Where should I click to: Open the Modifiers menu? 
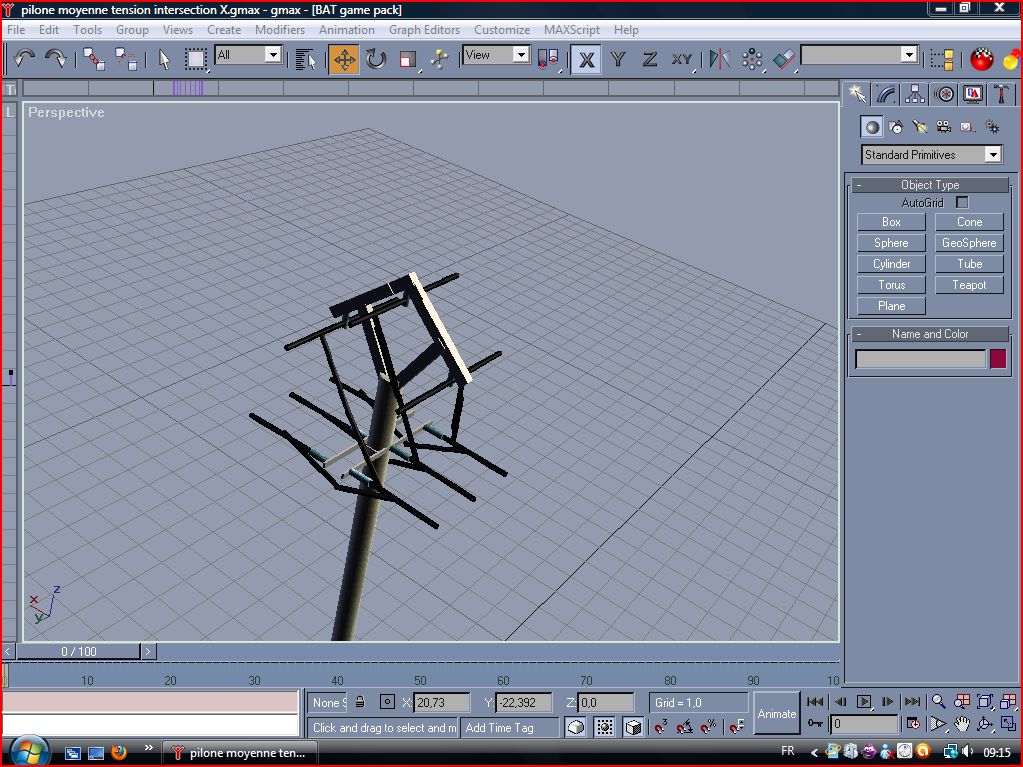point(280,30)
